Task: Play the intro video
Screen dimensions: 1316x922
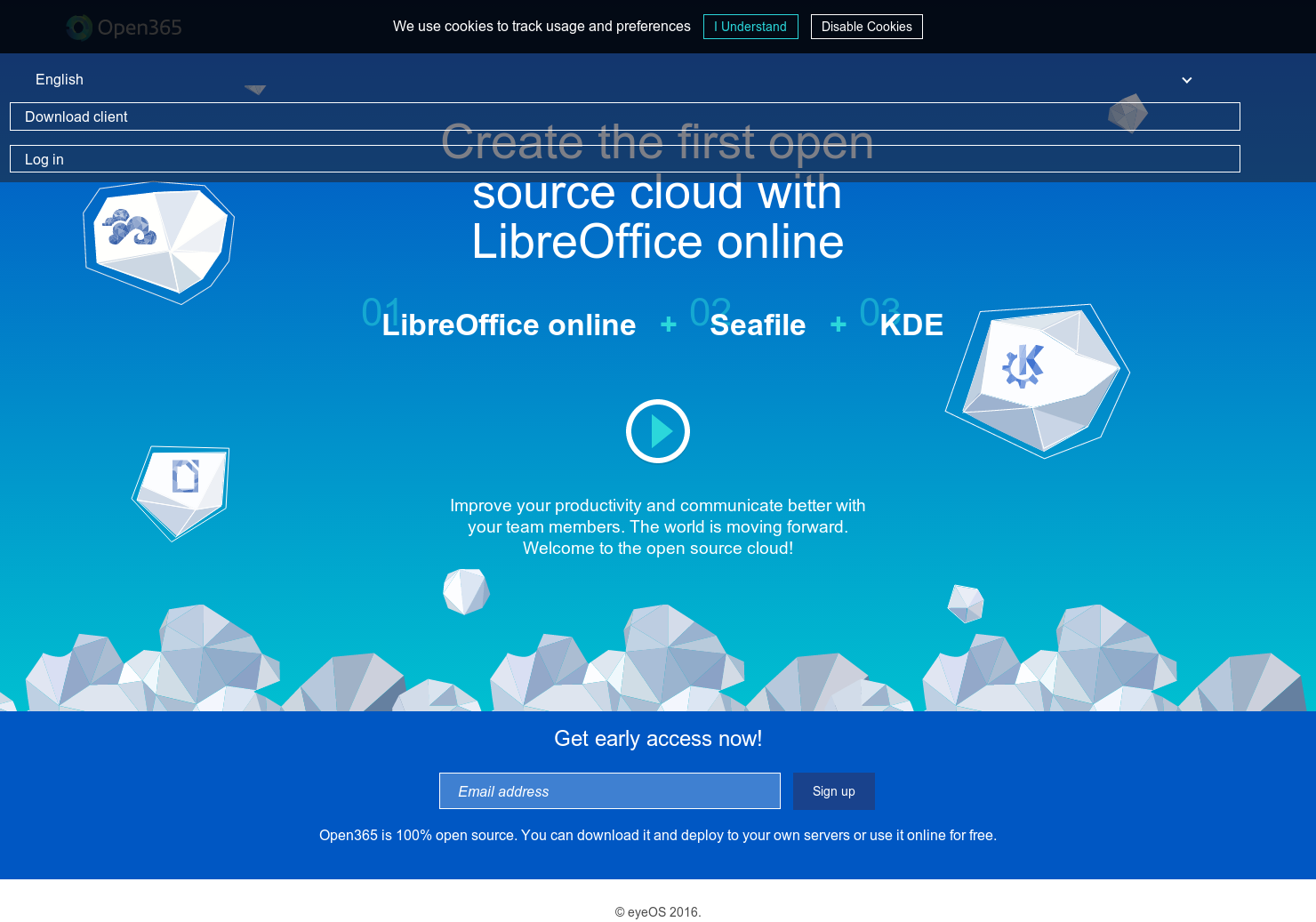Action: [658, 431]
